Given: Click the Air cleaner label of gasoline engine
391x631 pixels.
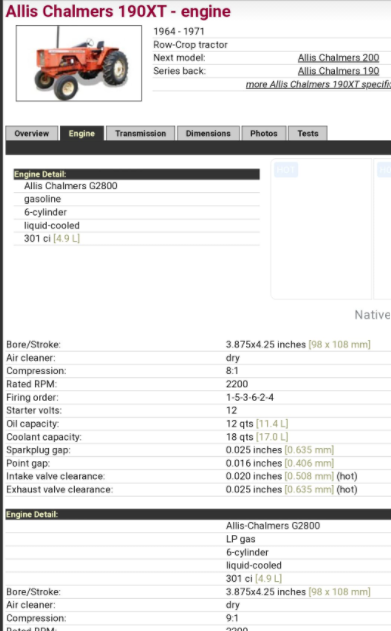Looking at the screenshot, I should point(31,358).
